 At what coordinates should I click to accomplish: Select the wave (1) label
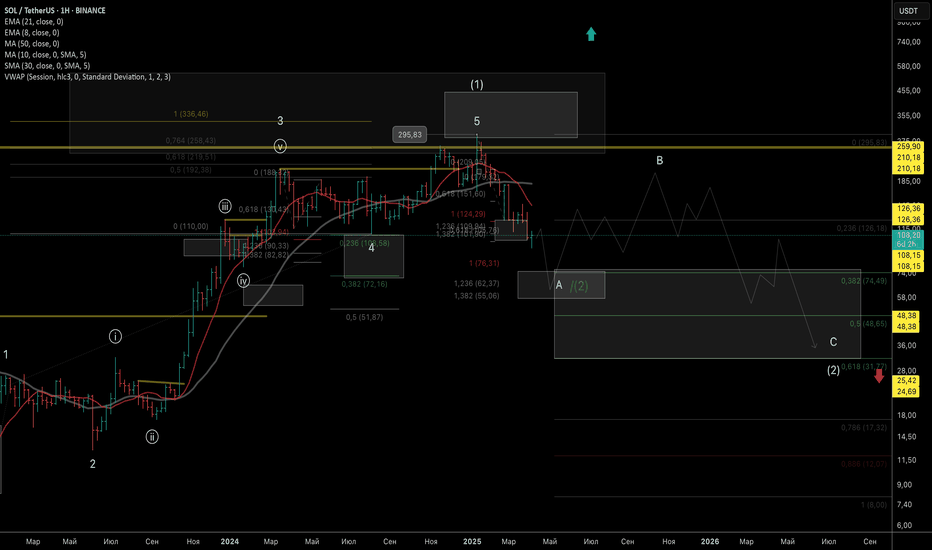coord(477,84)
